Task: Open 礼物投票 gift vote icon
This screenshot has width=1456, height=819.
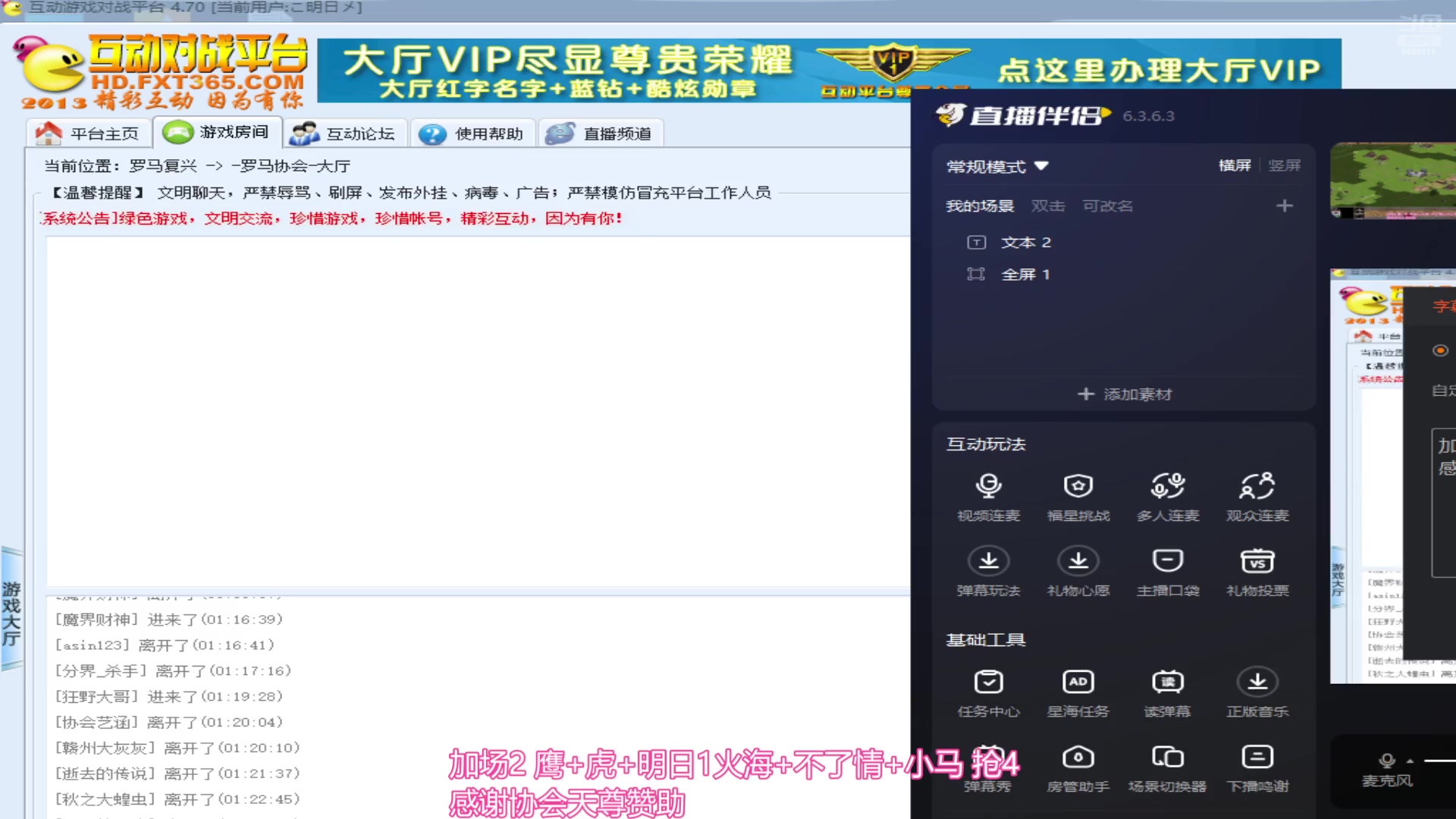Action: (x=1257, y=573)
